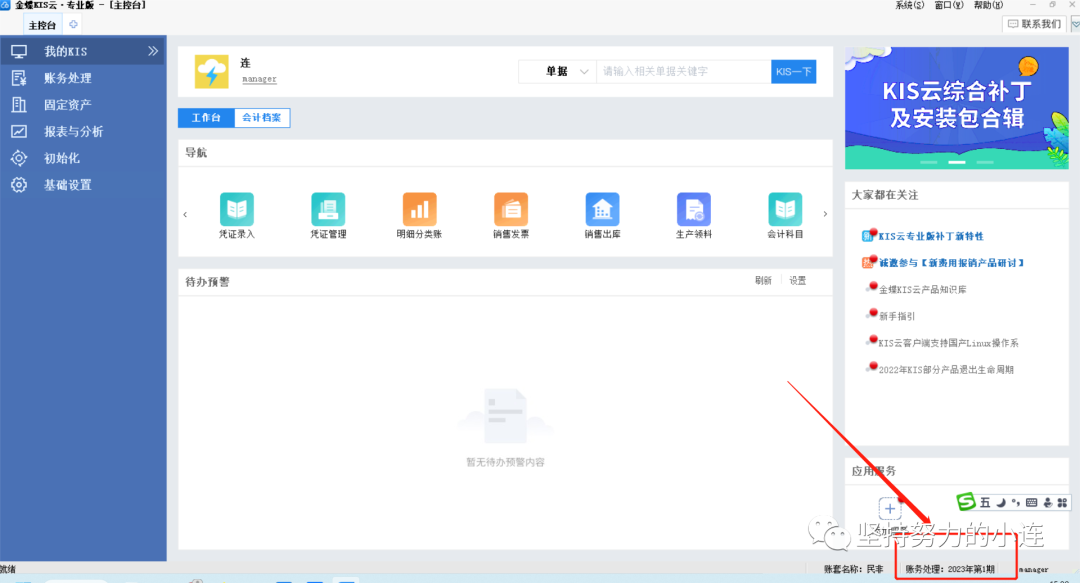Open the 销售发票 icon
Screen dimensions: 1080x583
click(511, 210)
